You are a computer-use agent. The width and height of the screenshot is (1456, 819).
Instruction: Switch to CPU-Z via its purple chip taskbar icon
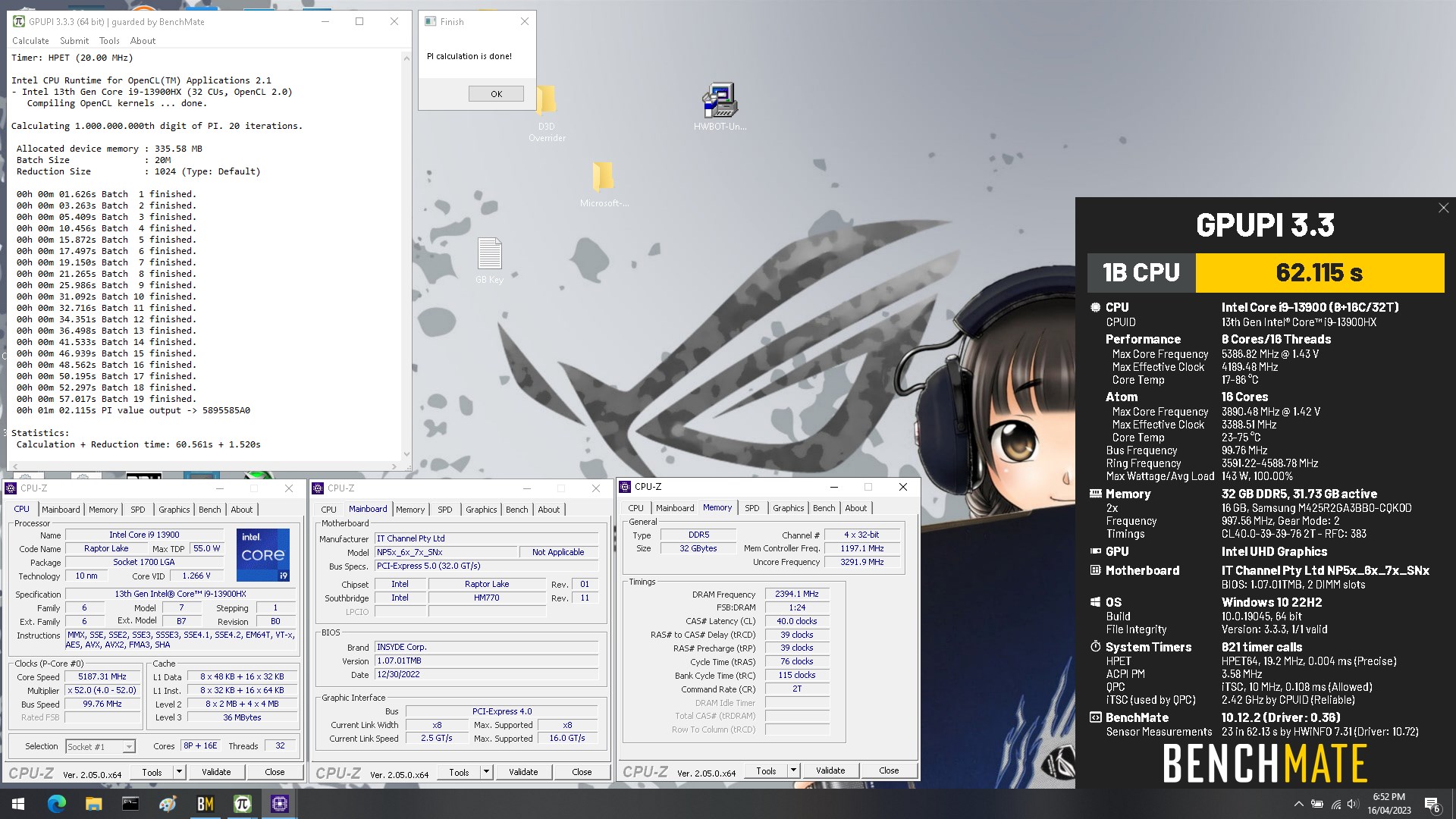[279, 804]
